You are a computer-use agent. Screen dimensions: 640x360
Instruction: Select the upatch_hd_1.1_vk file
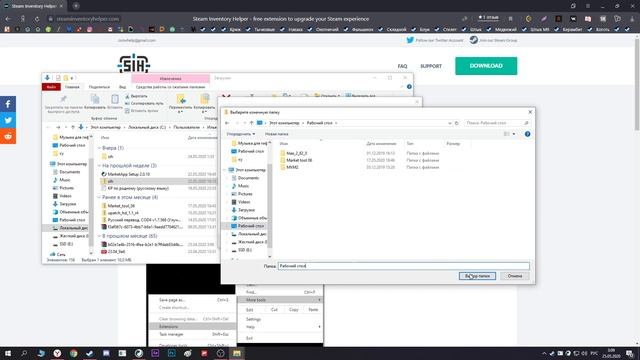point(123,213)
